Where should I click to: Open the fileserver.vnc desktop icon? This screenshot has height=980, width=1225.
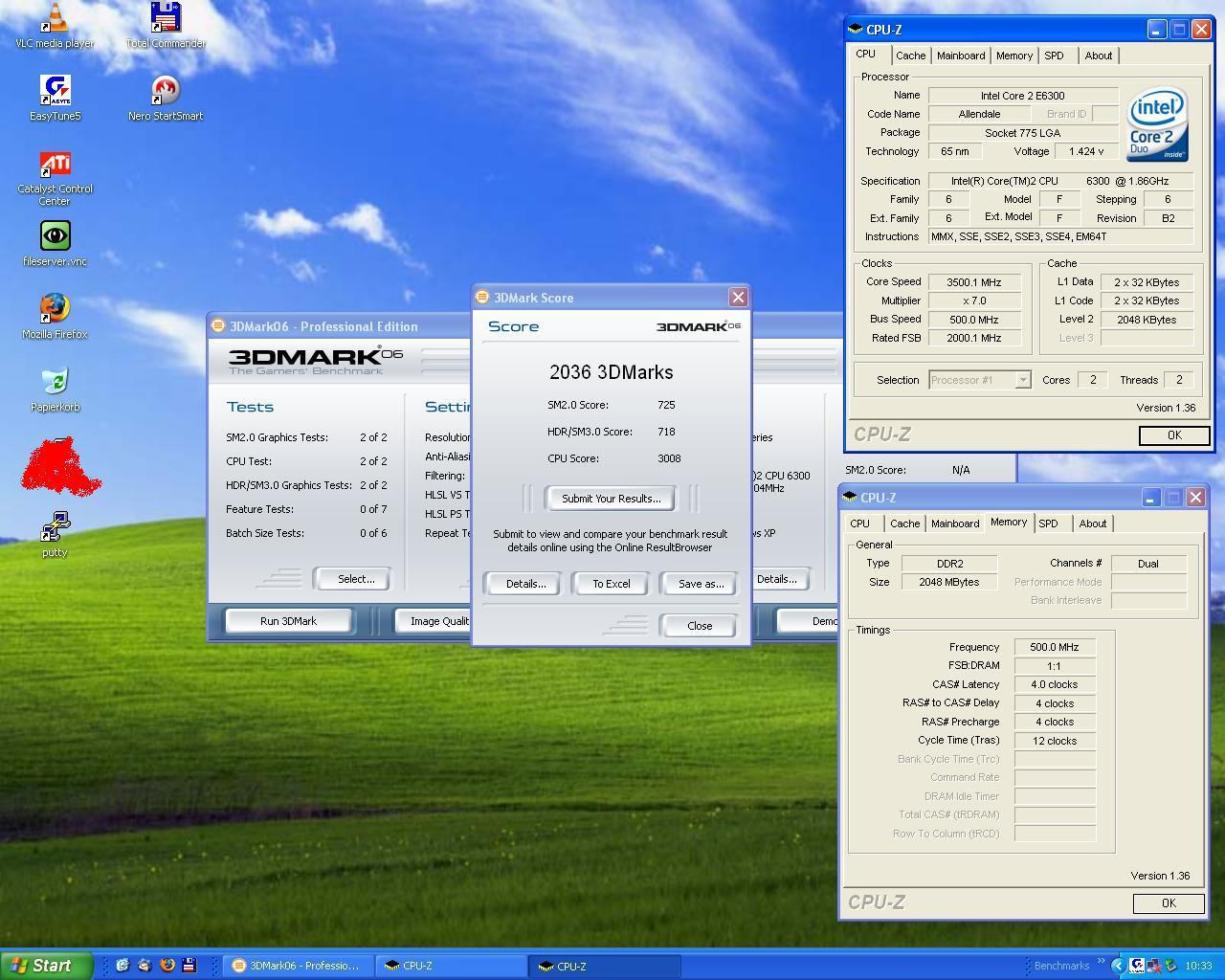pyautogui.click(x=55, y=243)
